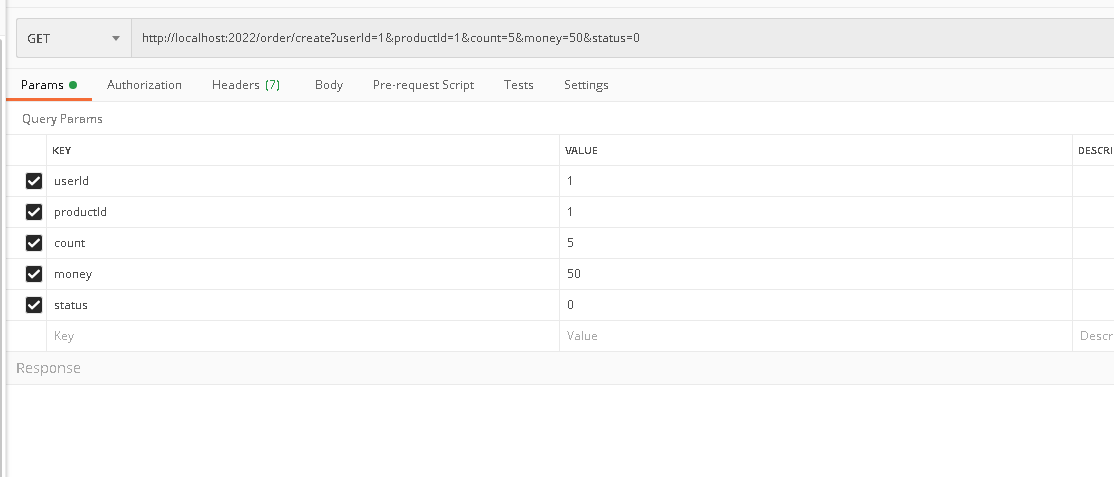Image resolution: width=1114 pixels, height=477 pixels.
Task: Toggle the count parameter checkbox
Action: pyautogui.click(x=34, y=243)
